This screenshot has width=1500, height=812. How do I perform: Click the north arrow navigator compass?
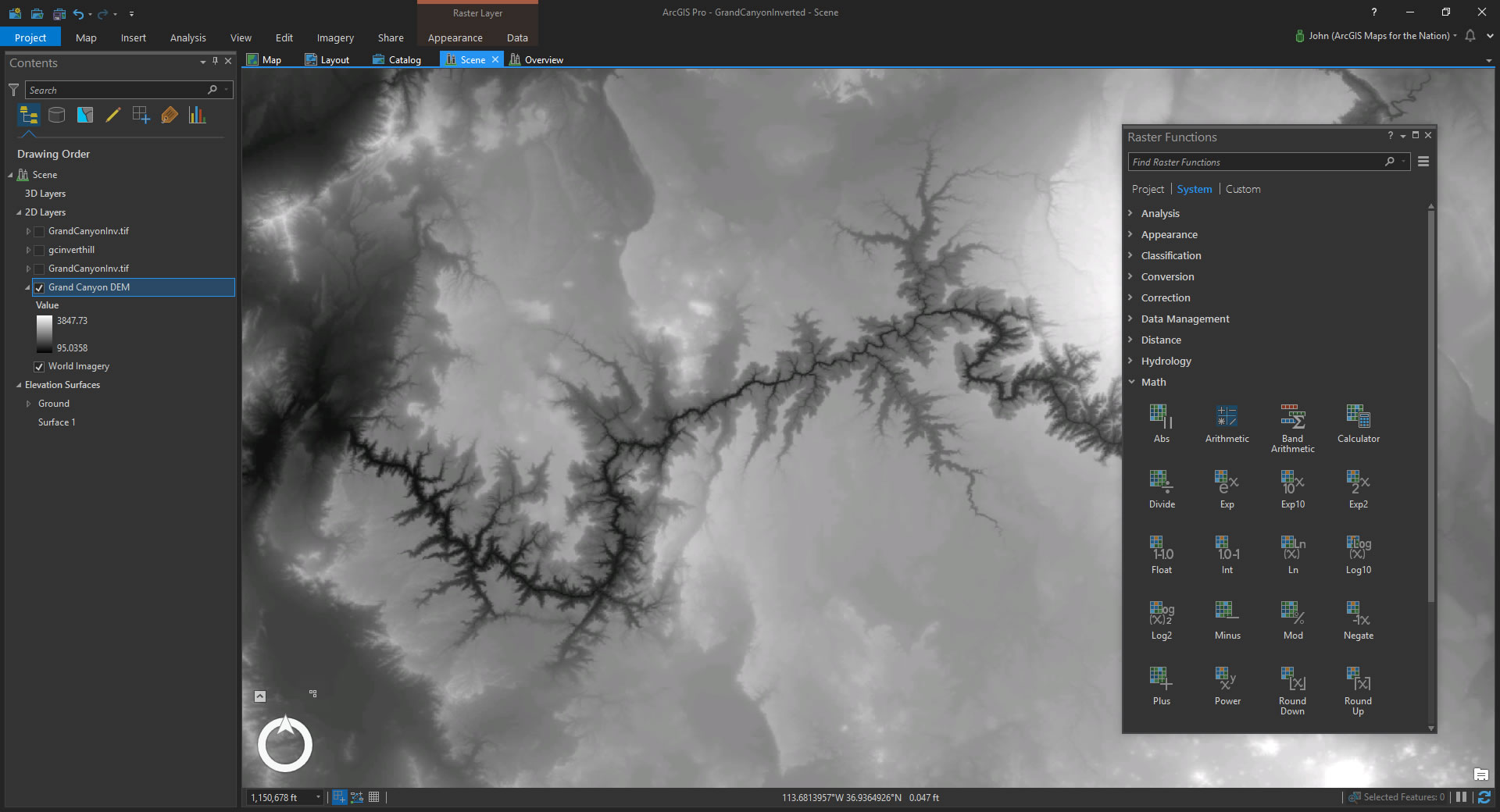(285, 743)
